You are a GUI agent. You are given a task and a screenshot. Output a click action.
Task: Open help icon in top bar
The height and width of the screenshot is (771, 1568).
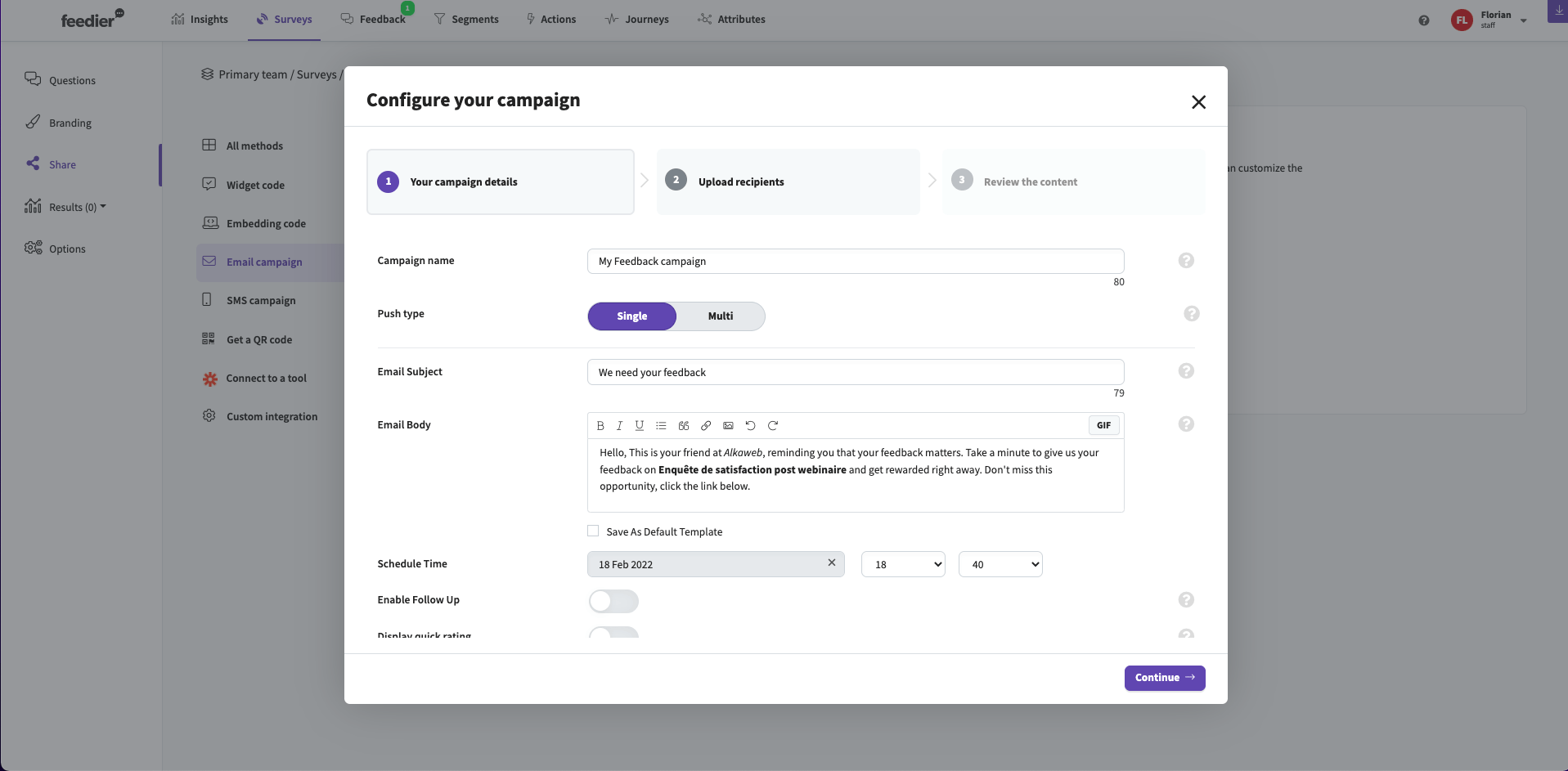click(x=1424, y=20)
